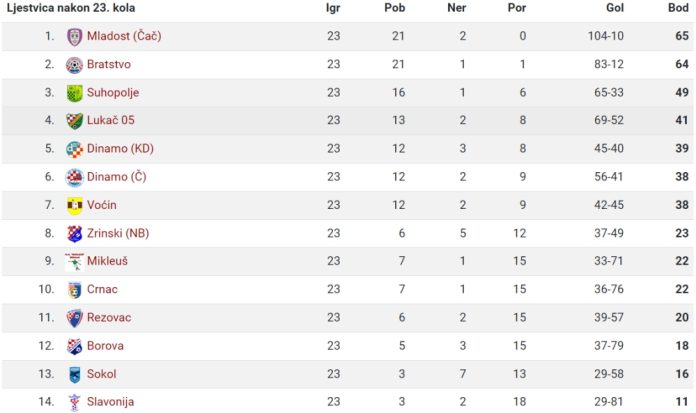Open the Rezovac team link
Screen dimensions: 696x413
(x=109, y=318)
